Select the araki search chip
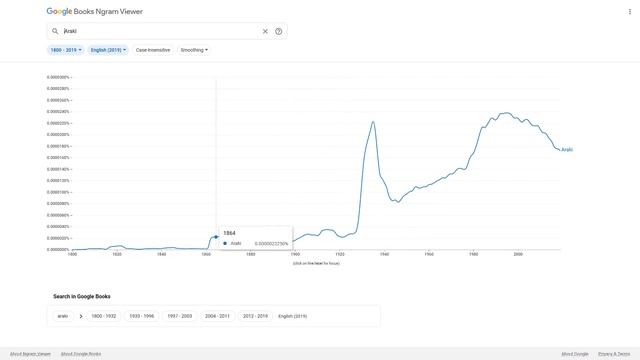This screenshot has width=640, height=360. [63, 316]
